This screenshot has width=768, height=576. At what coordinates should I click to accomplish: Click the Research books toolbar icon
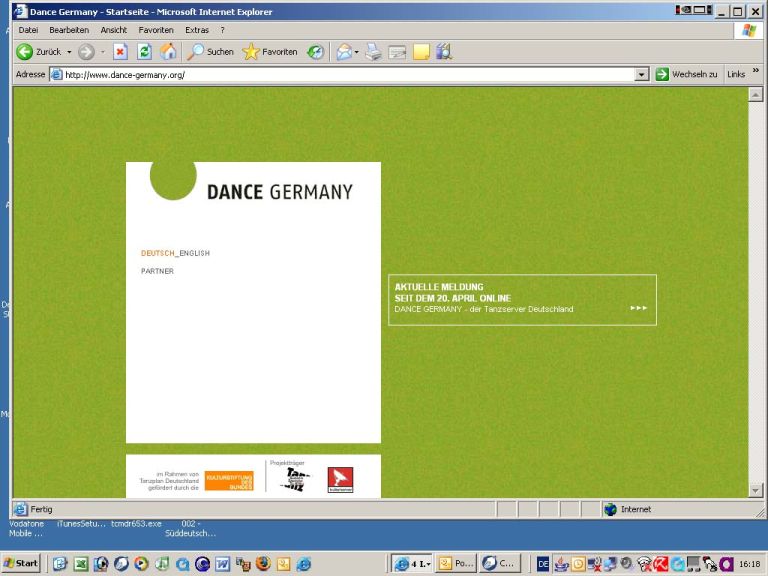pyautogui.click(x=444, y=51)
